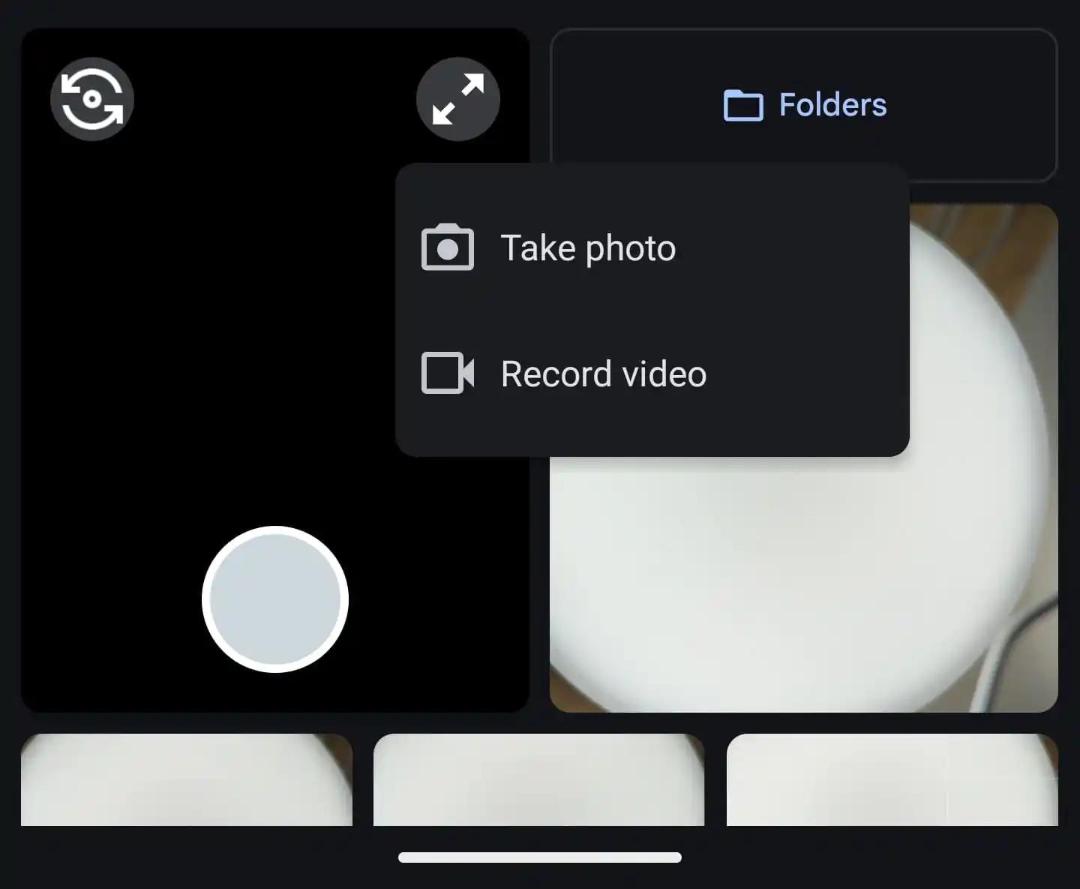1080x889 pixels.
Task: Click the camera icon beside Take photo
Action: tap(447, 247)
